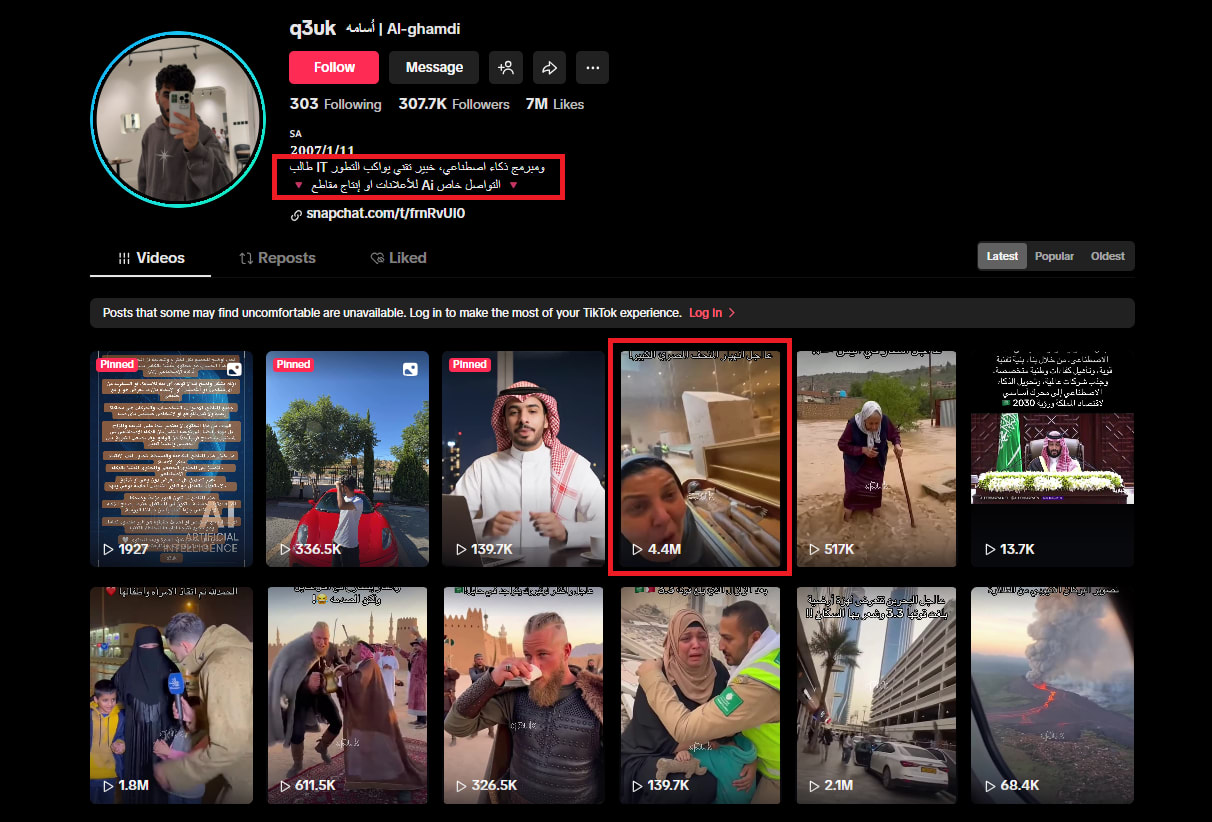This screenshot has width=1212, height=822.
Task: Click the photo-carousel icon on the red car post
Action: [410, 369]
